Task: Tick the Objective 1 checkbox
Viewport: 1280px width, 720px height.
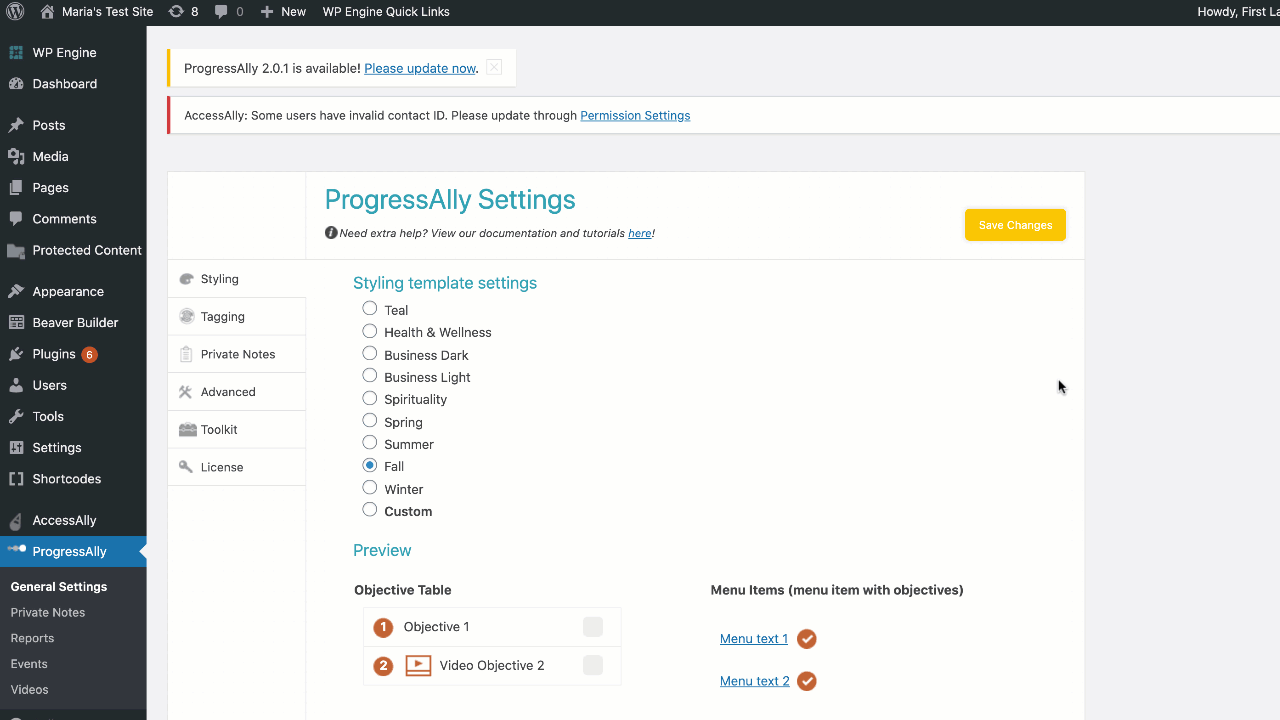Action: [593, 627]
